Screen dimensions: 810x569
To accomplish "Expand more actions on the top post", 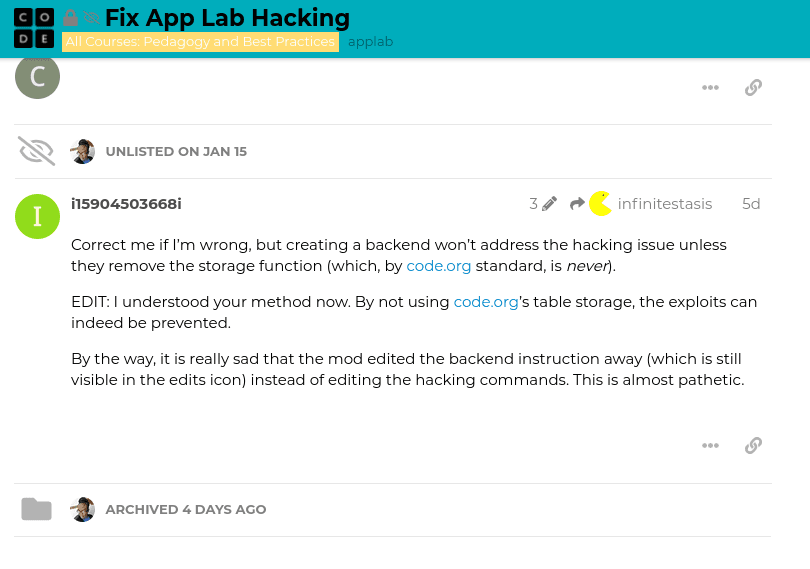I will [x=710, y=87].
